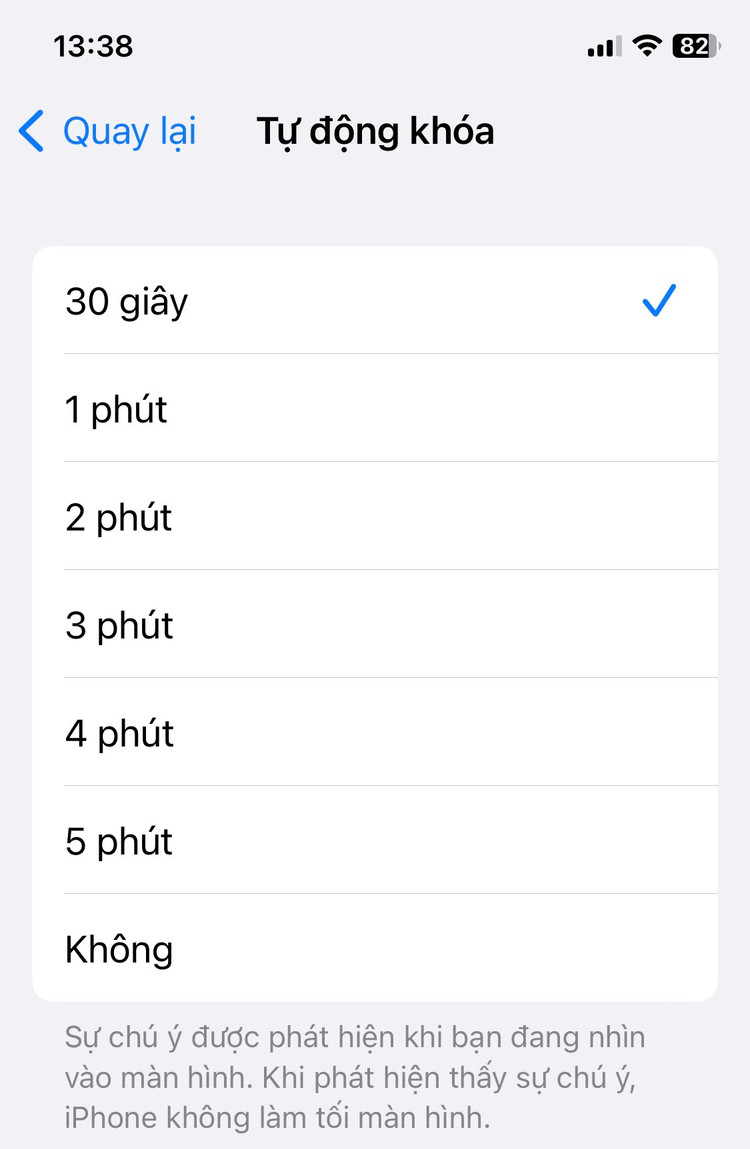
Task: Tap the battery indicator showing 82
Action: click(x=696, y=46)
